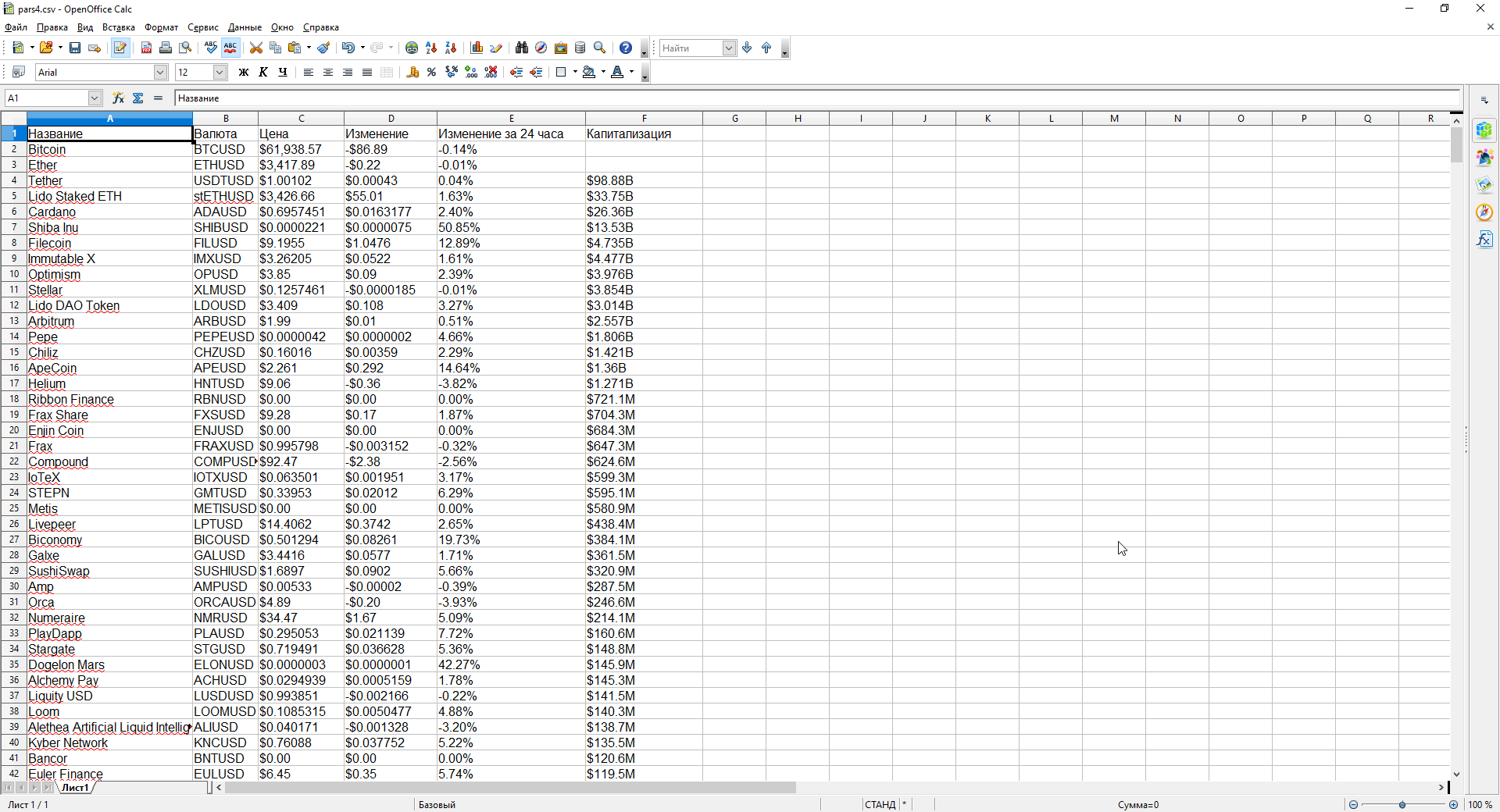Viewport: 1500px width, 812px height.
Task: Export directly as PDF
Action: pos(146,48)
